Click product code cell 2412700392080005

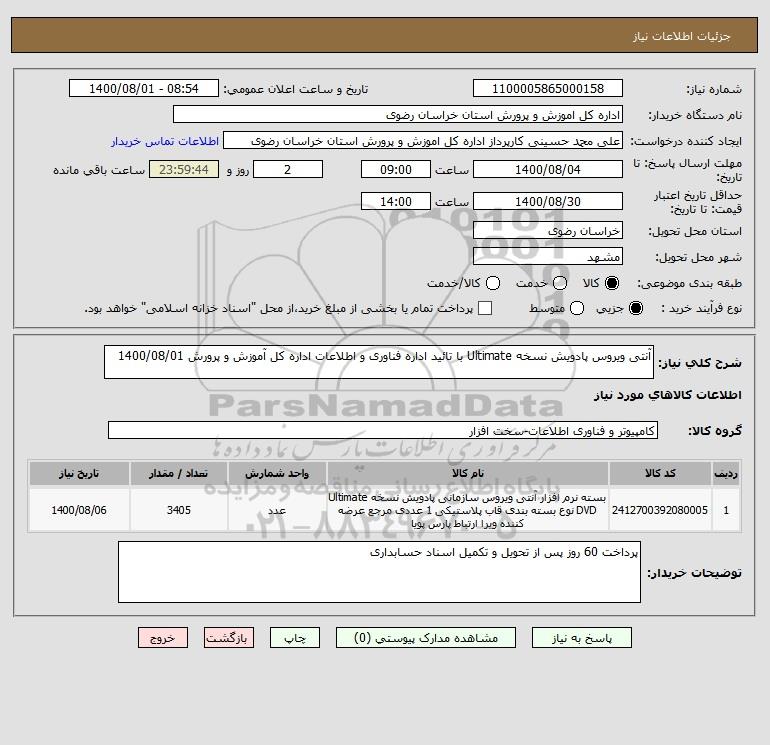pos(660,510)
